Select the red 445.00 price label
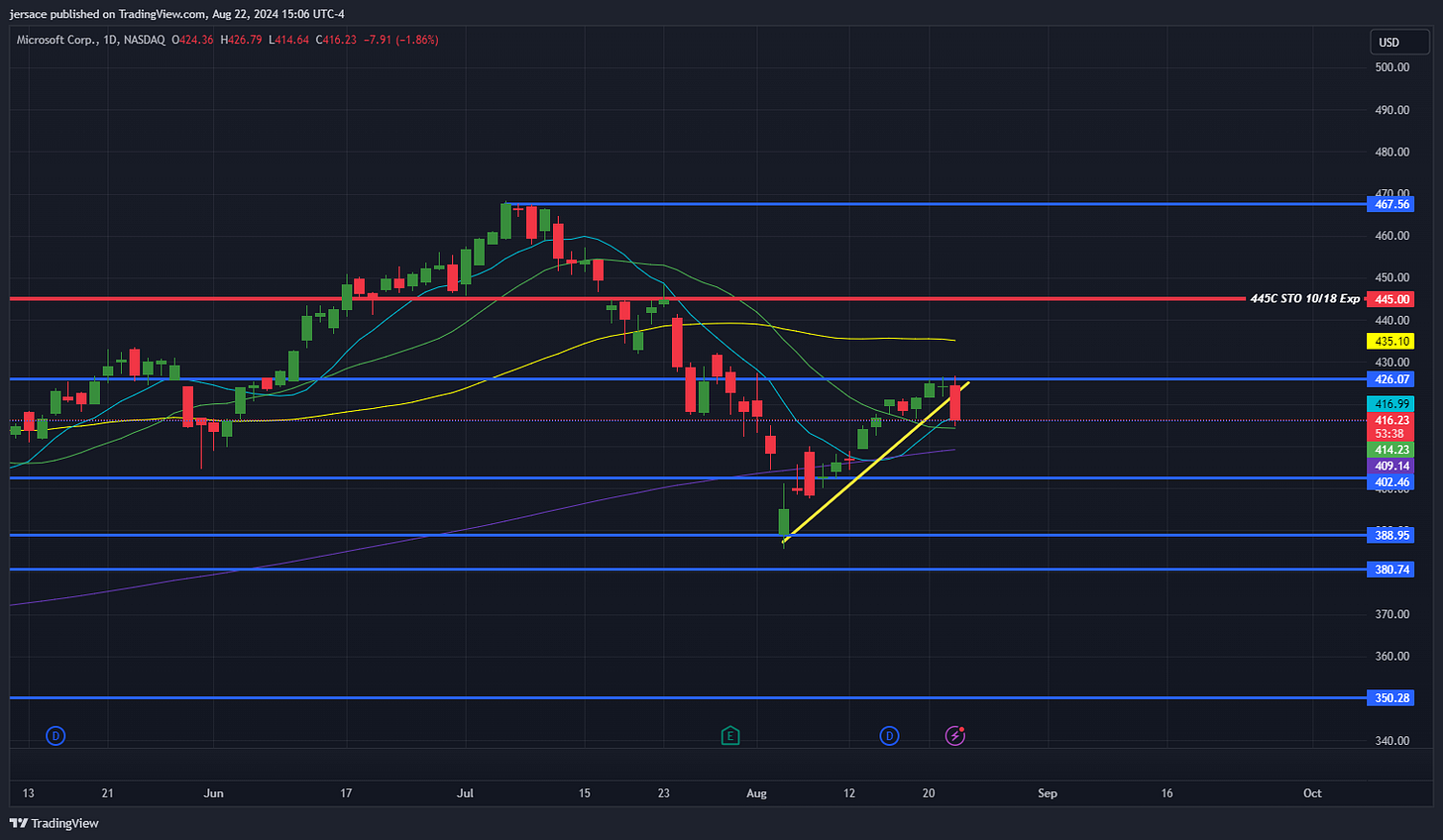This screenshot has height=840, width=1443. (x=1391, y=299)
